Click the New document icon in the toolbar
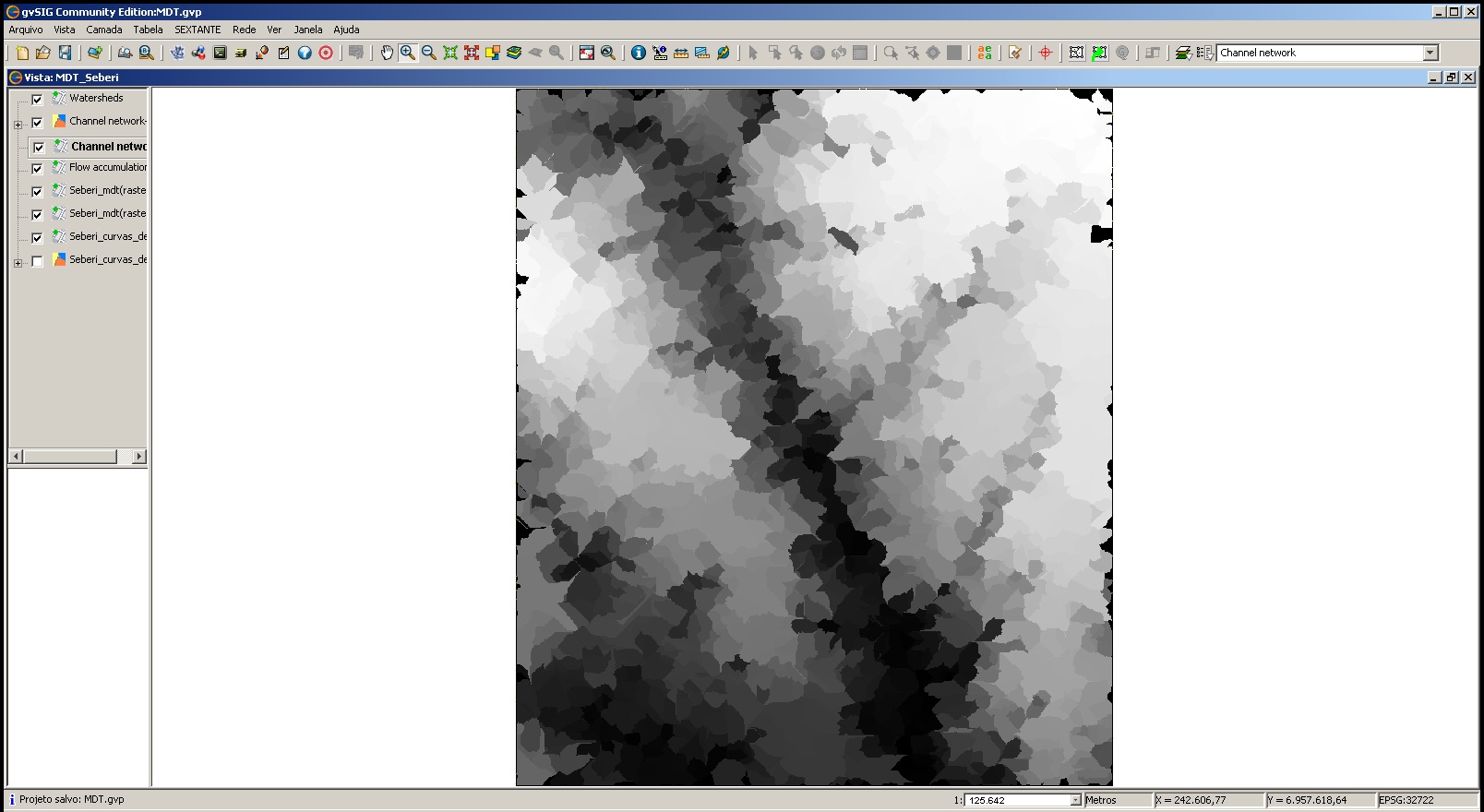 click(x=22, y=53)
